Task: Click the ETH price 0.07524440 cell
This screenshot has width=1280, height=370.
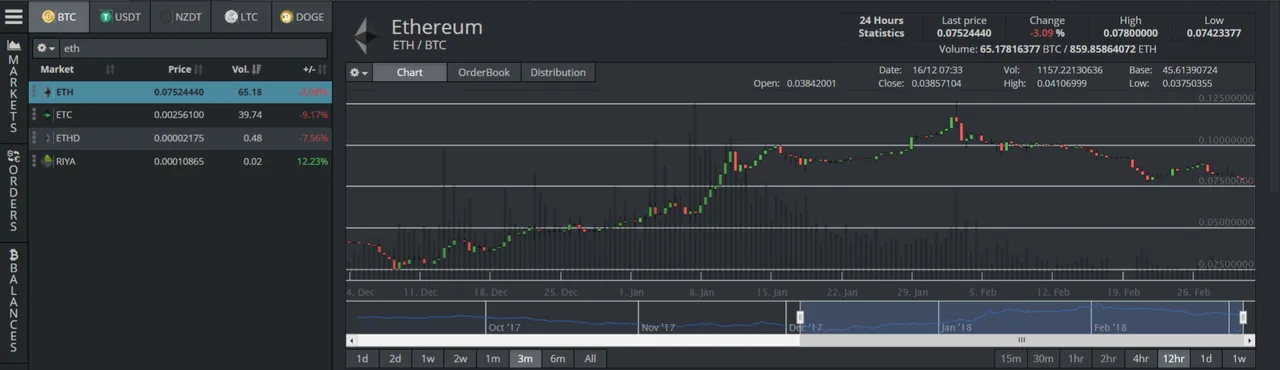Action: (179, 92)
